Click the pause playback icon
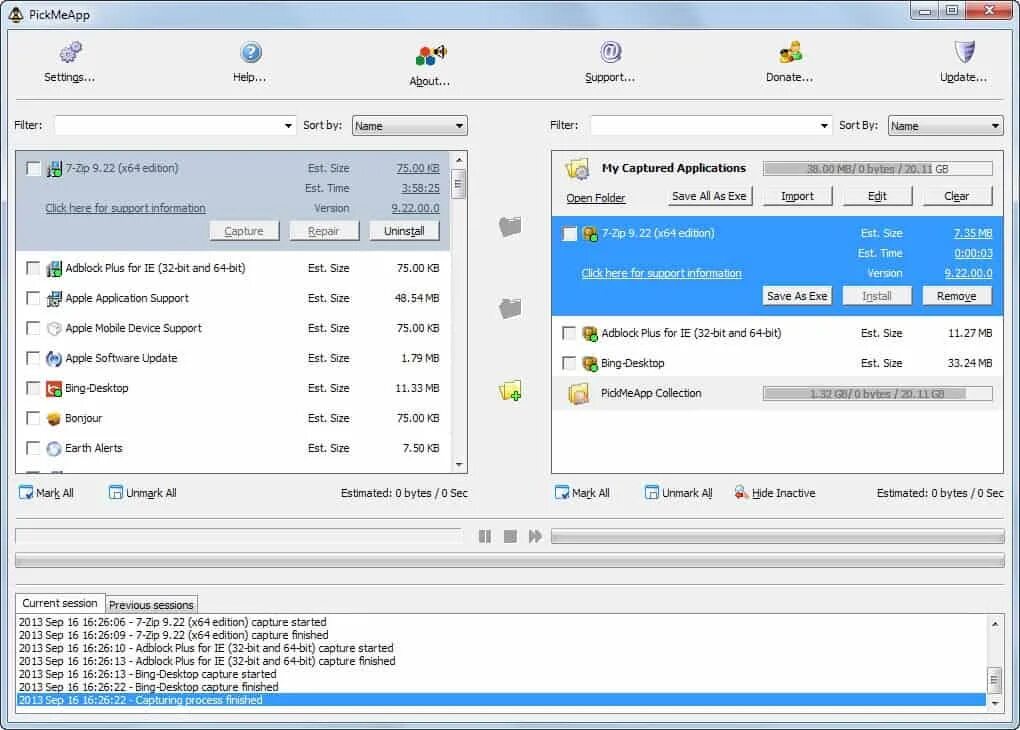 click(x=485, y=536)
